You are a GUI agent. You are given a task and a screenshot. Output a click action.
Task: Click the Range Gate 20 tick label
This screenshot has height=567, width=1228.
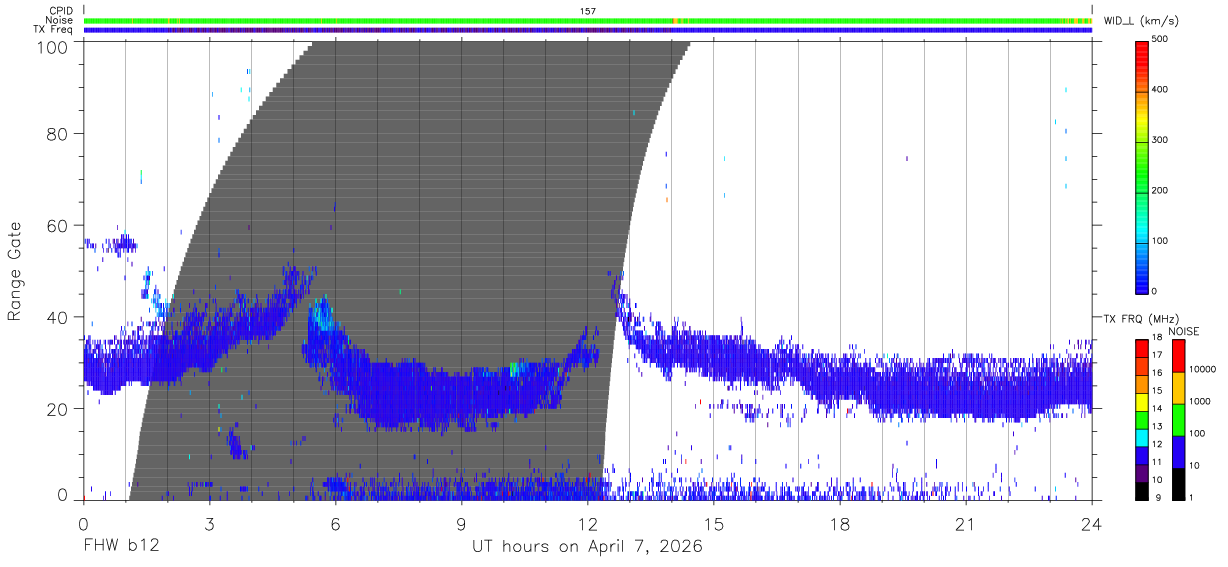point(59,410)
